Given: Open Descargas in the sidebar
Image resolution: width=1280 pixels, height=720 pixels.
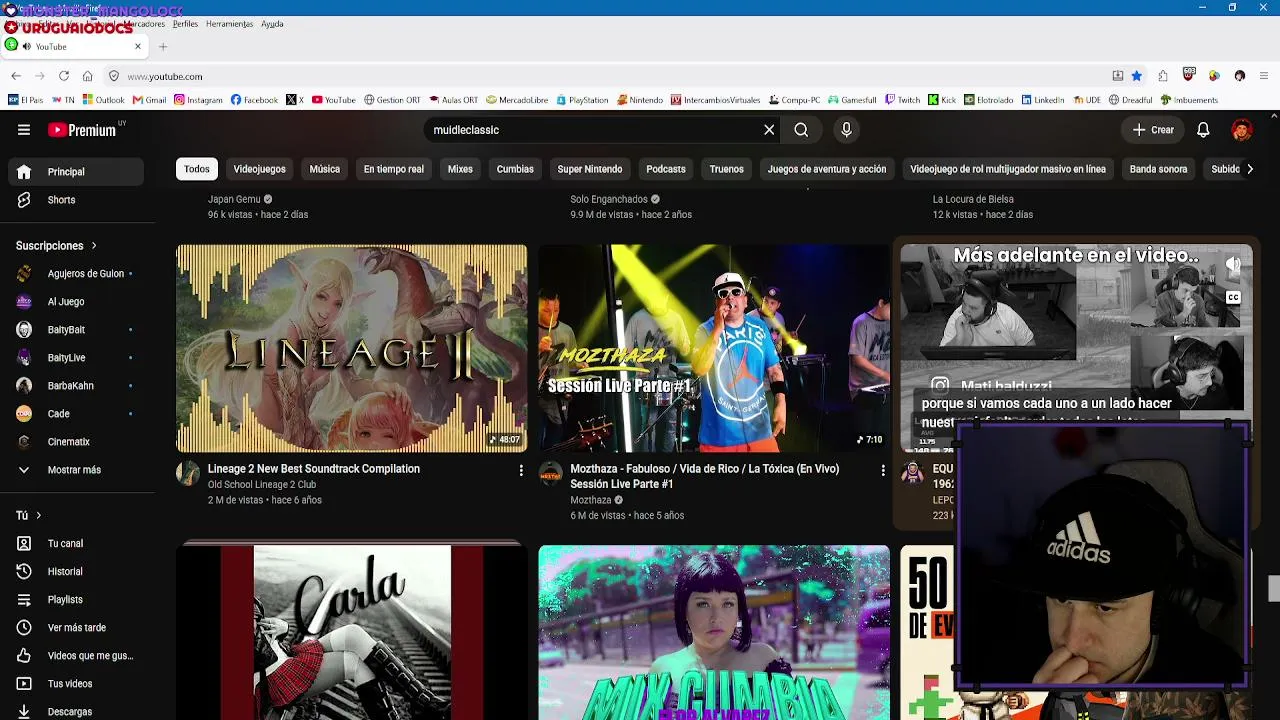Looking at the screenshot, I should [x=76, y=711].
